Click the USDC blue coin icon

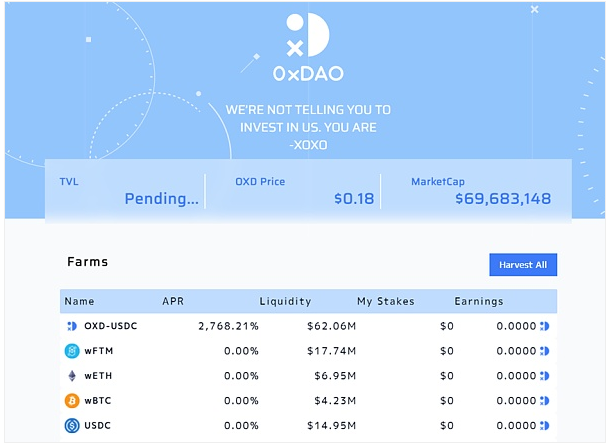[x=72, y=426]
